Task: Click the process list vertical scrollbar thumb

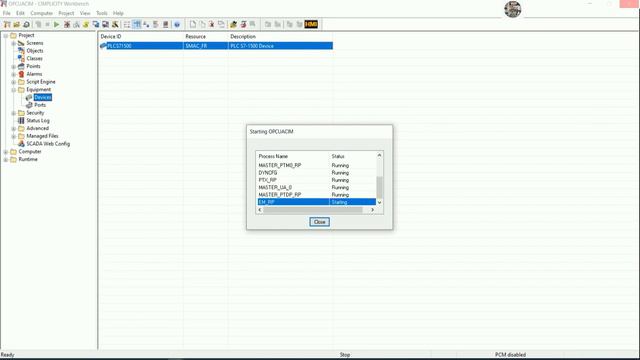Action: coord(379,187)
